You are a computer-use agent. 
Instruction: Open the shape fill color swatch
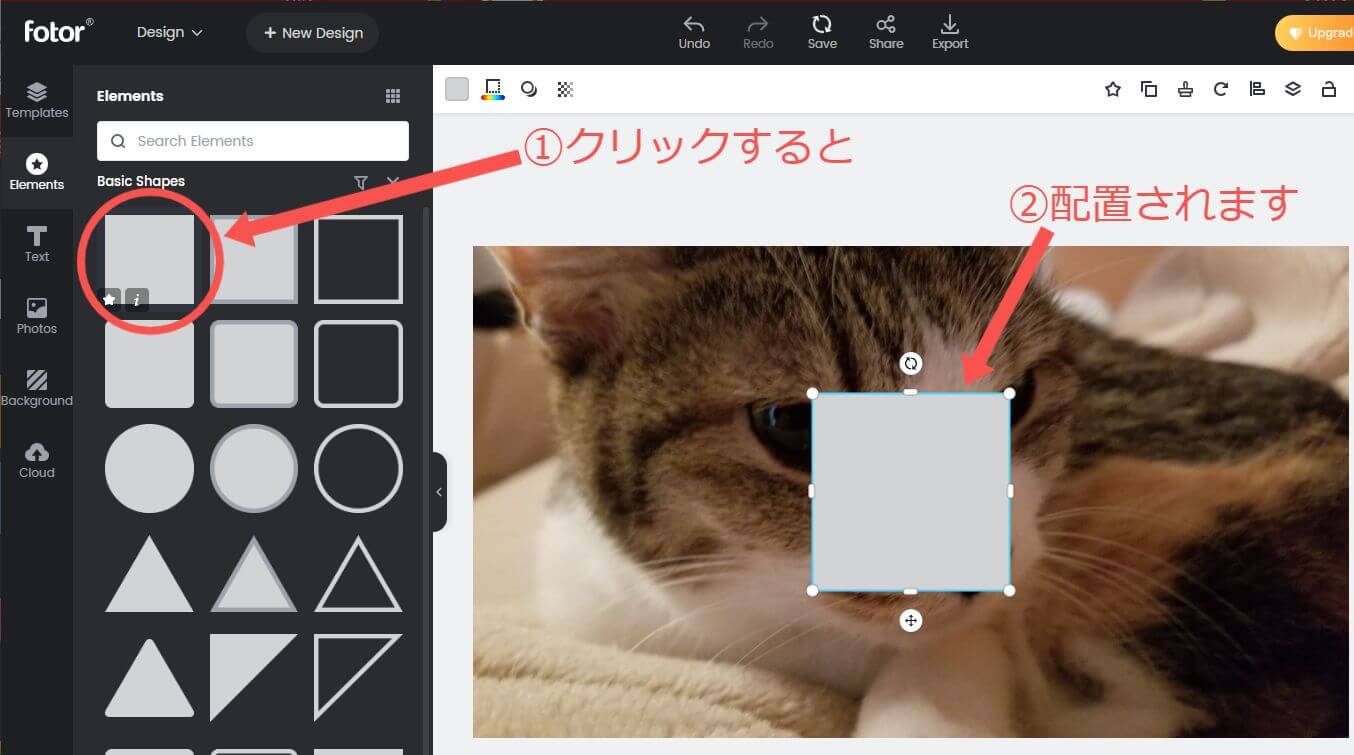click(x=457, y=89)
